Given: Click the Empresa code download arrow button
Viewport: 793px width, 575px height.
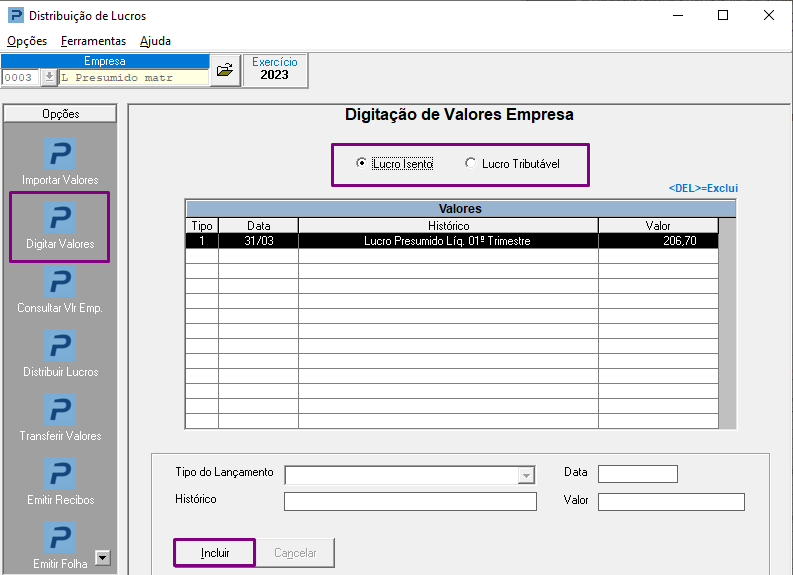Looking at the screenshot, I should (49, 77).
